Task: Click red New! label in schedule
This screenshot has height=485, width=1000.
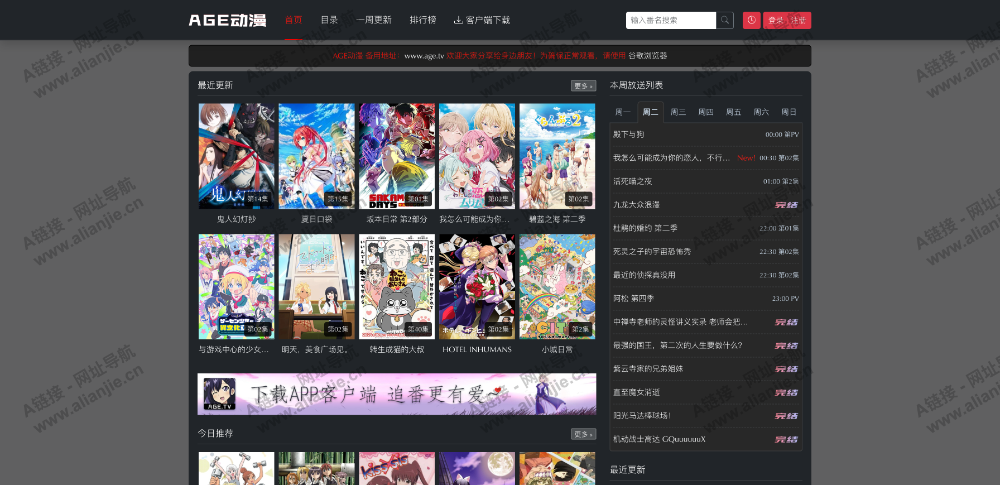Action: pos(746,158)
